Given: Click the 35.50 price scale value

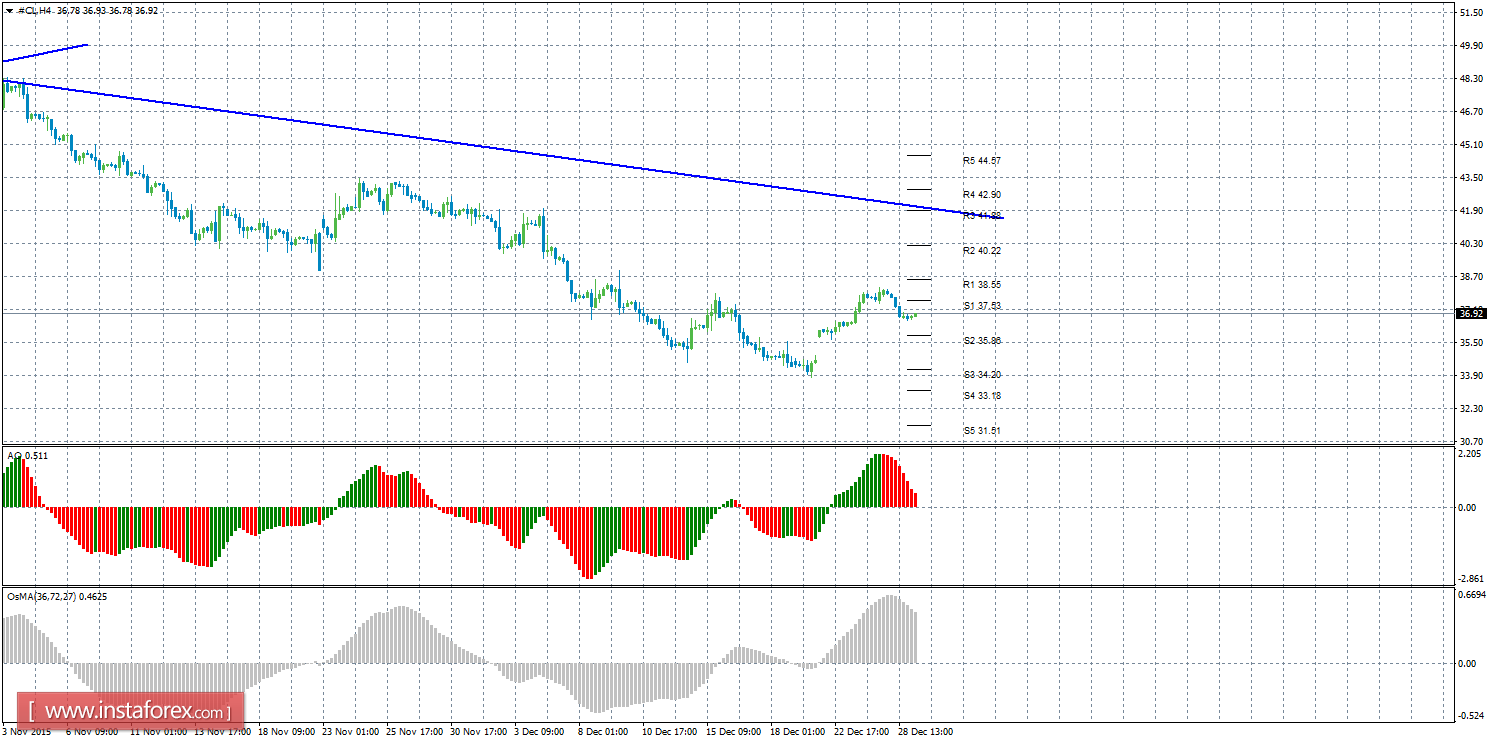Looking at the screenshot, I should coord(1471,343).
